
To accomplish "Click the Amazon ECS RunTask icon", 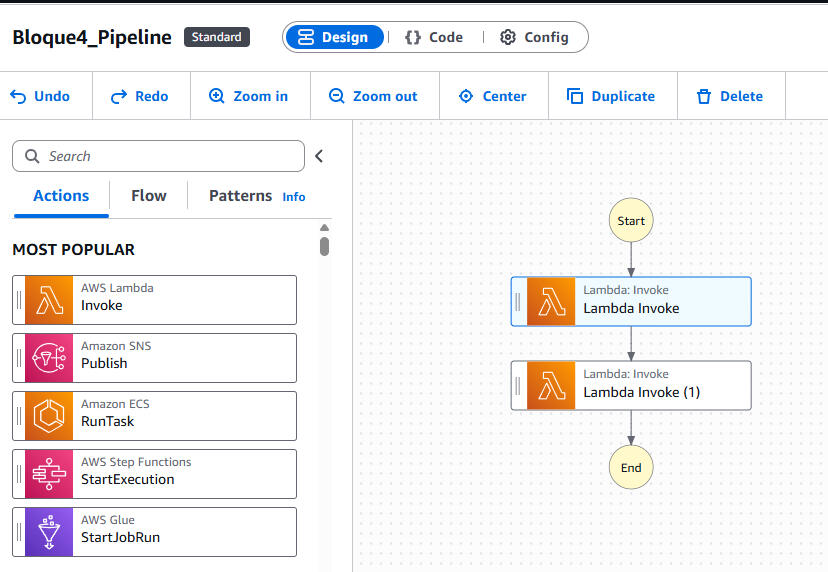I will coord(49,416).
